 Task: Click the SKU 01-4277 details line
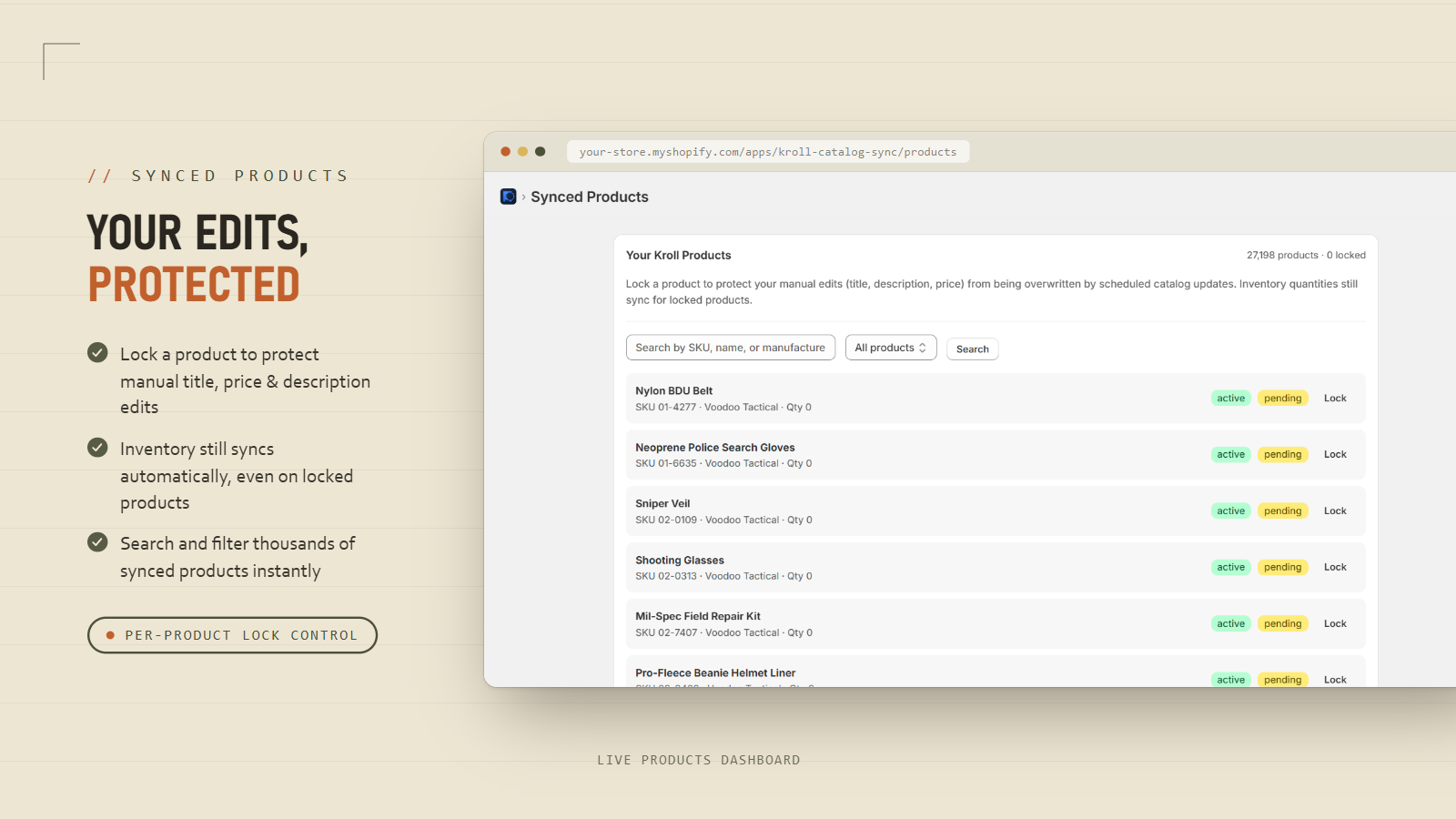coord(723,408)
